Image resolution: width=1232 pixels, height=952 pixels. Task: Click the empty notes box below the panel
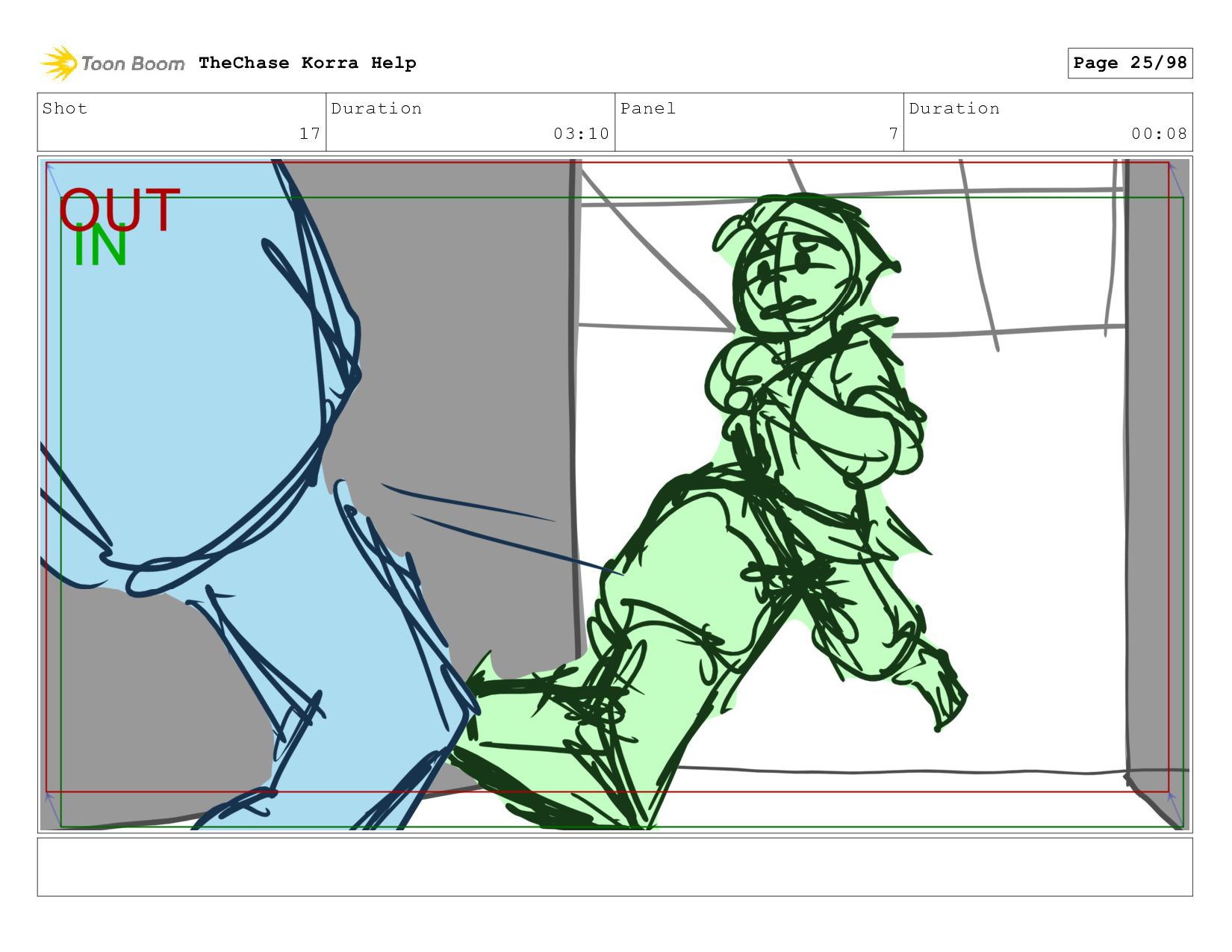[615, 867]
